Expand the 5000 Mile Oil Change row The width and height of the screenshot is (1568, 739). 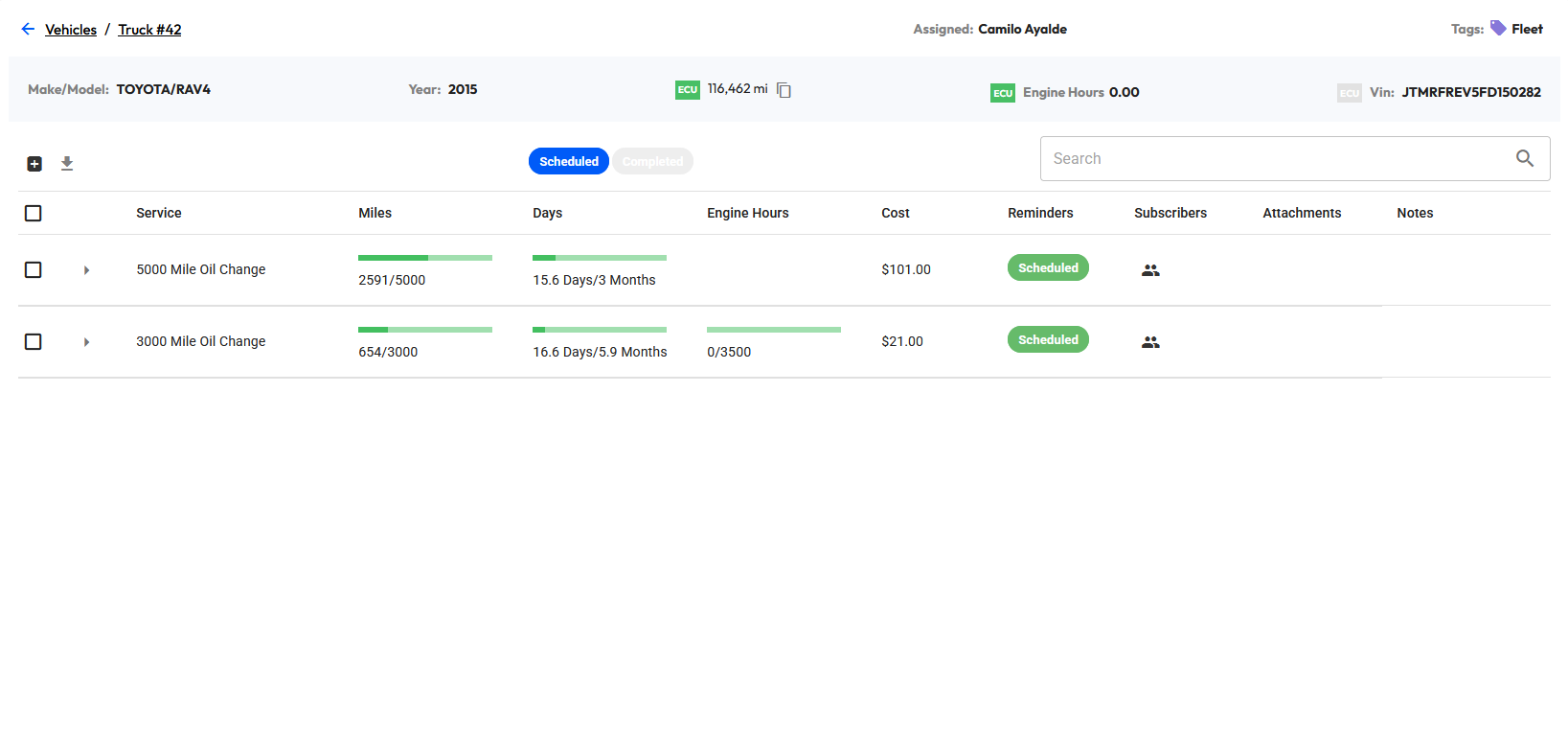86,270
